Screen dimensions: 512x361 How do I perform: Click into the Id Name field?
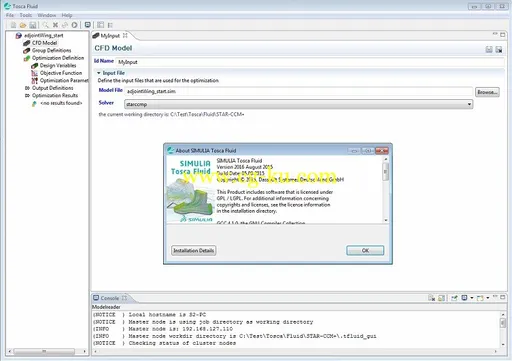[x=310, y=62]
